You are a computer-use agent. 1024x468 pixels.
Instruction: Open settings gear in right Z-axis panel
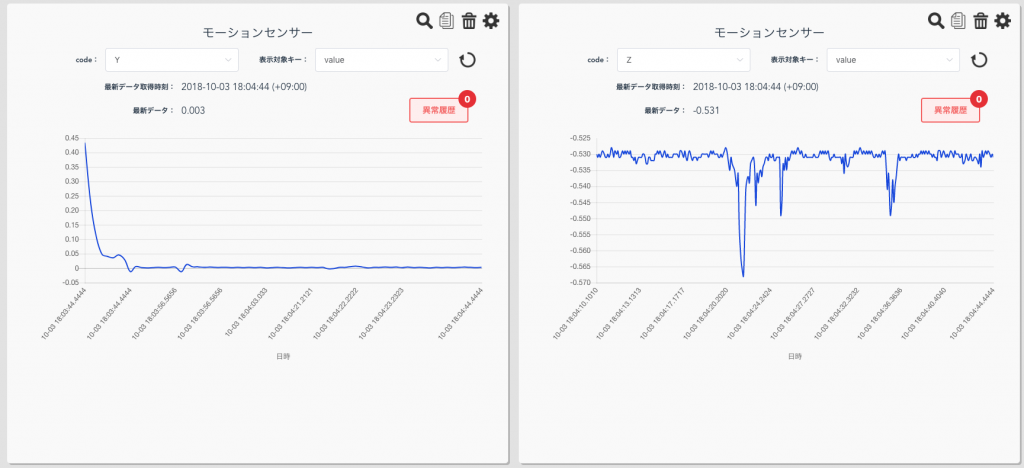(1002, 20)
